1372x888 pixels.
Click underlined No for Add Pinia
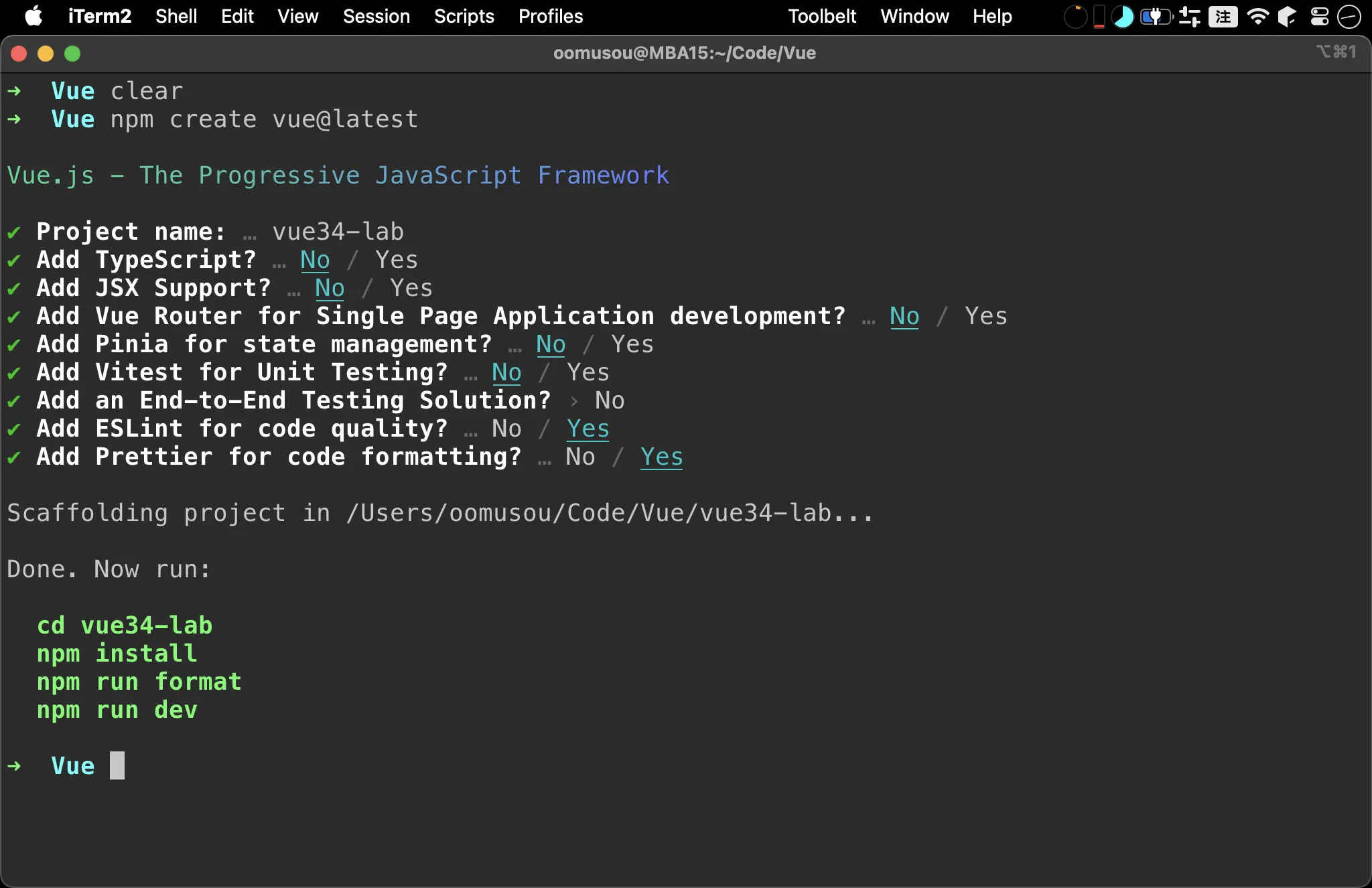[x=551, y=344]
